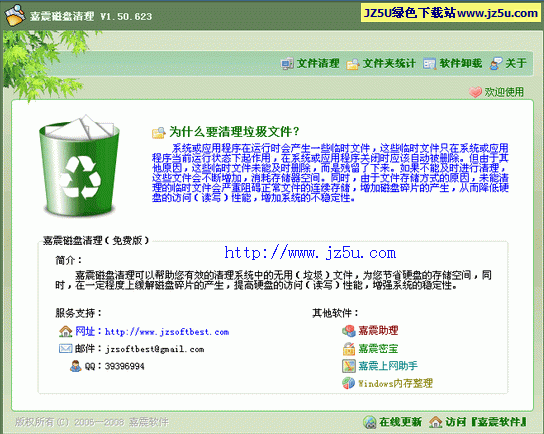Open the 关于 menu label

tap(516, 63)
